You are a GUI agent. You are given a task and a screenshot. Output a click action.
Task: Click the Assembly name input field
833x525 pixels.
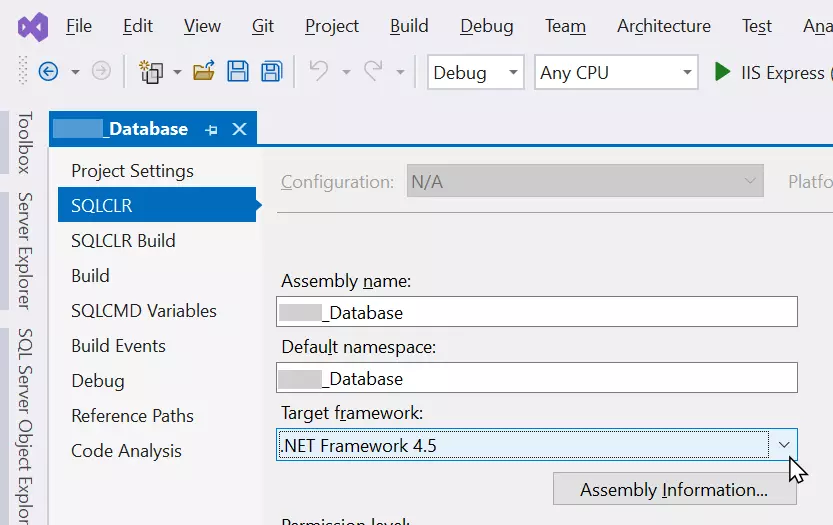point(537,311)
